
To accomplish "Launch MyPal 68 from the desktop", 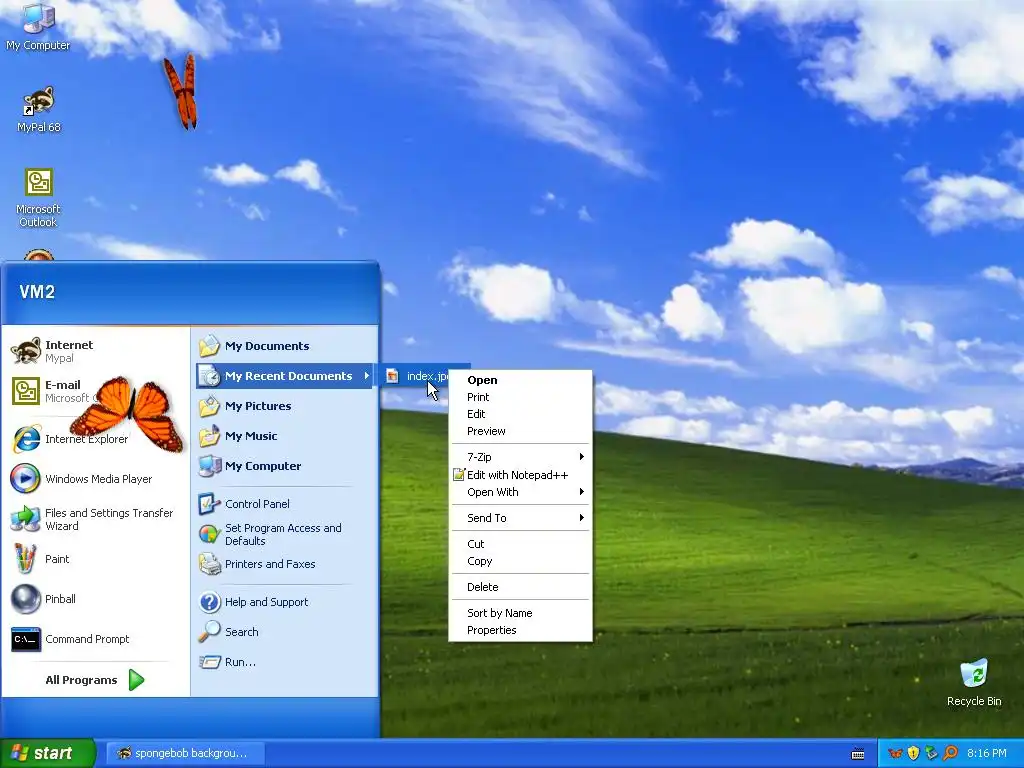I will [39, 108].
